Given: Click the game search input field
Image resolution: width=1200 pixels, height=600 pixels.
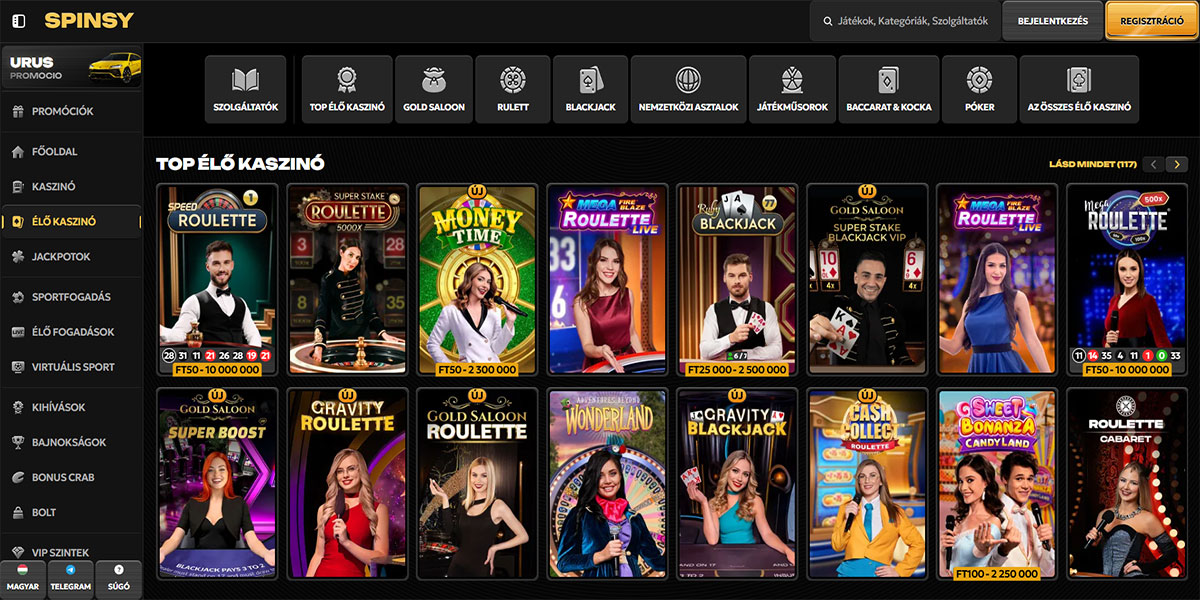Looking at the screenshot, I should click(x=910, y=19).
